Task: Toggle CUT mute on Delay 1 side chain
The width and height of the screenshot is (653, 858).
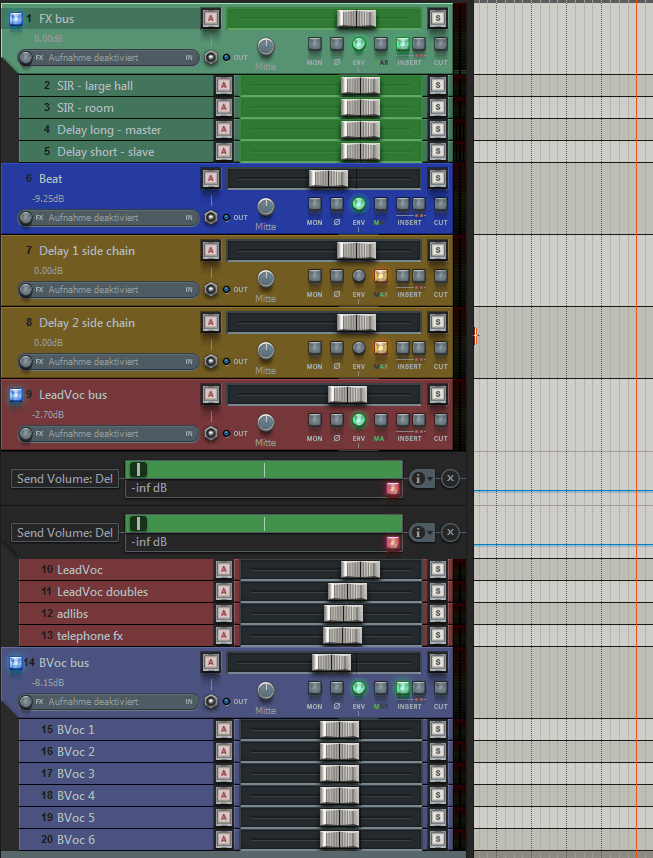Action: (x=441, y=276)
